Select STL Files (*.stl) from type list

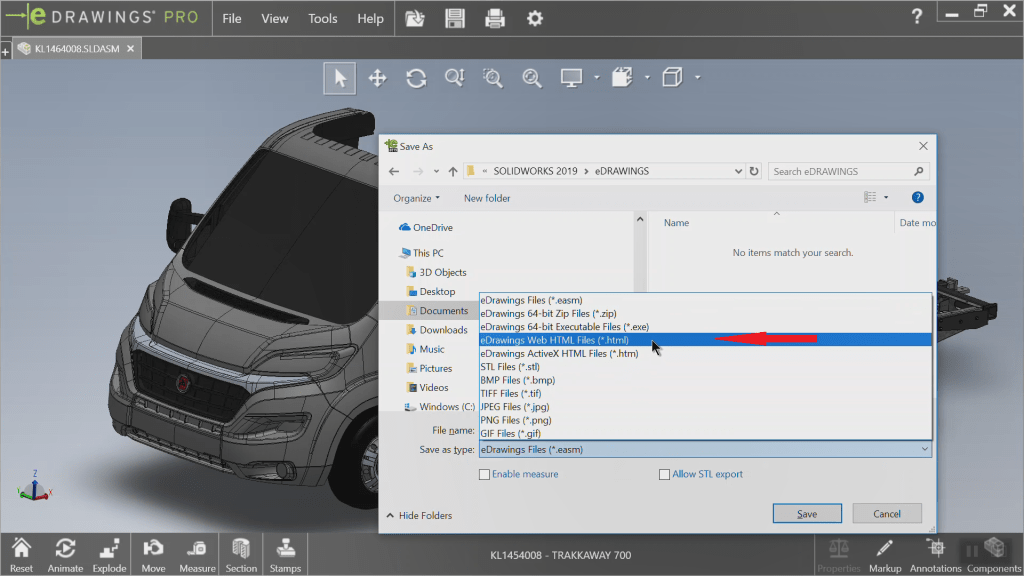(510, 367)
